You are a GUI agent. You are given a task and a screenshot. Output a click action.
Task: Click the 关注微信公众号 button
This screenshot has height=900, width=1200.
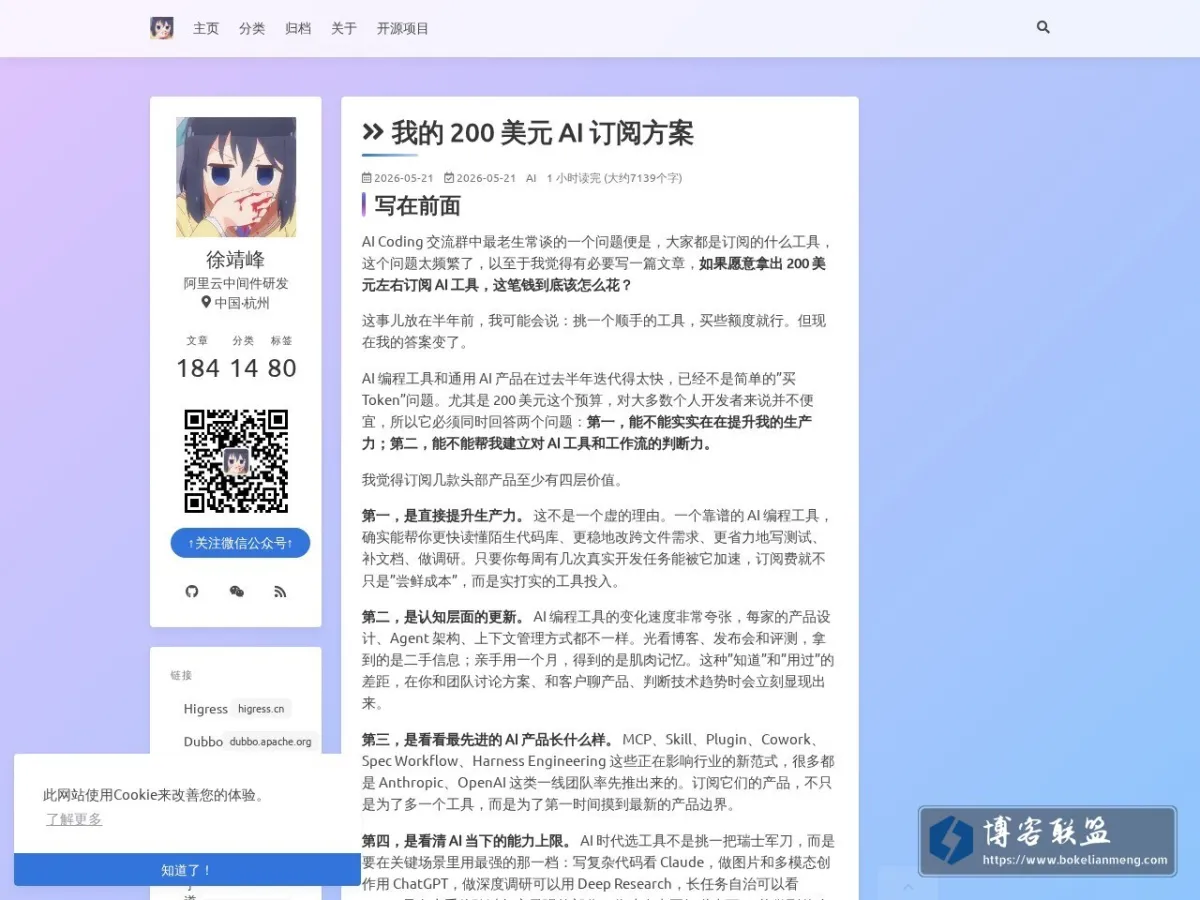pos(240,543)
